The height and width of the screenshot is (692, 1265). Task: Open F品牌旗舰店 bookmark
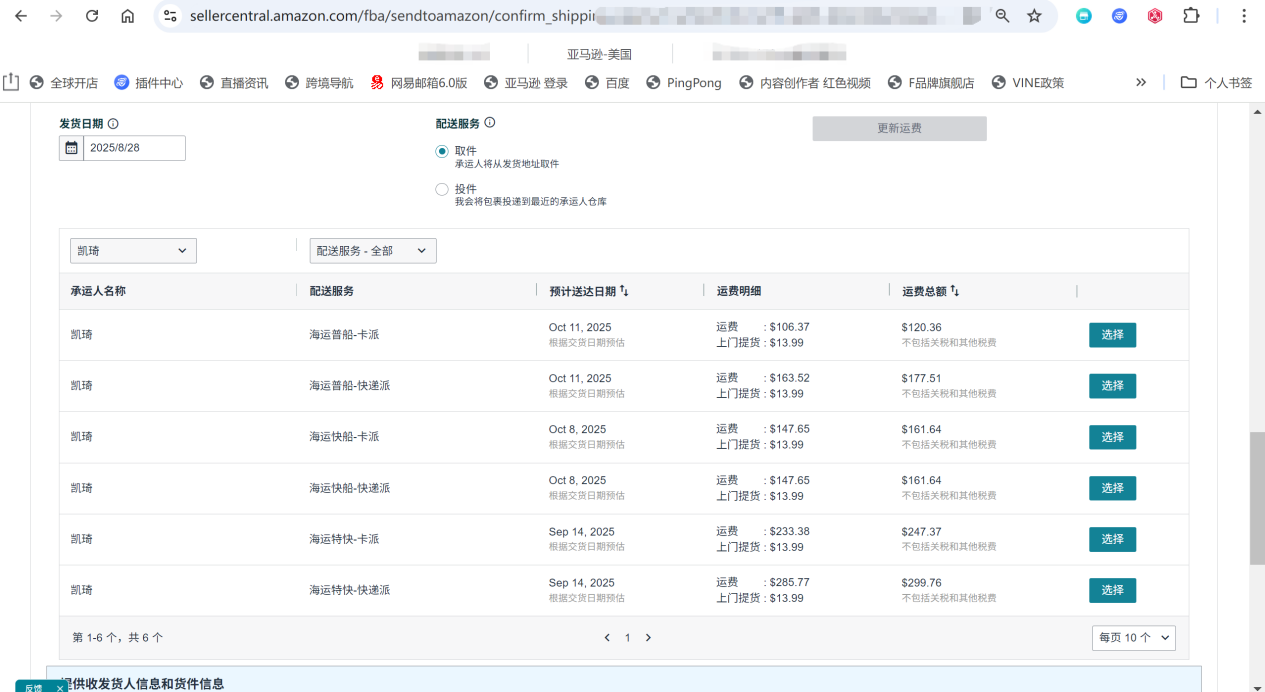click(x=931, y=83)
